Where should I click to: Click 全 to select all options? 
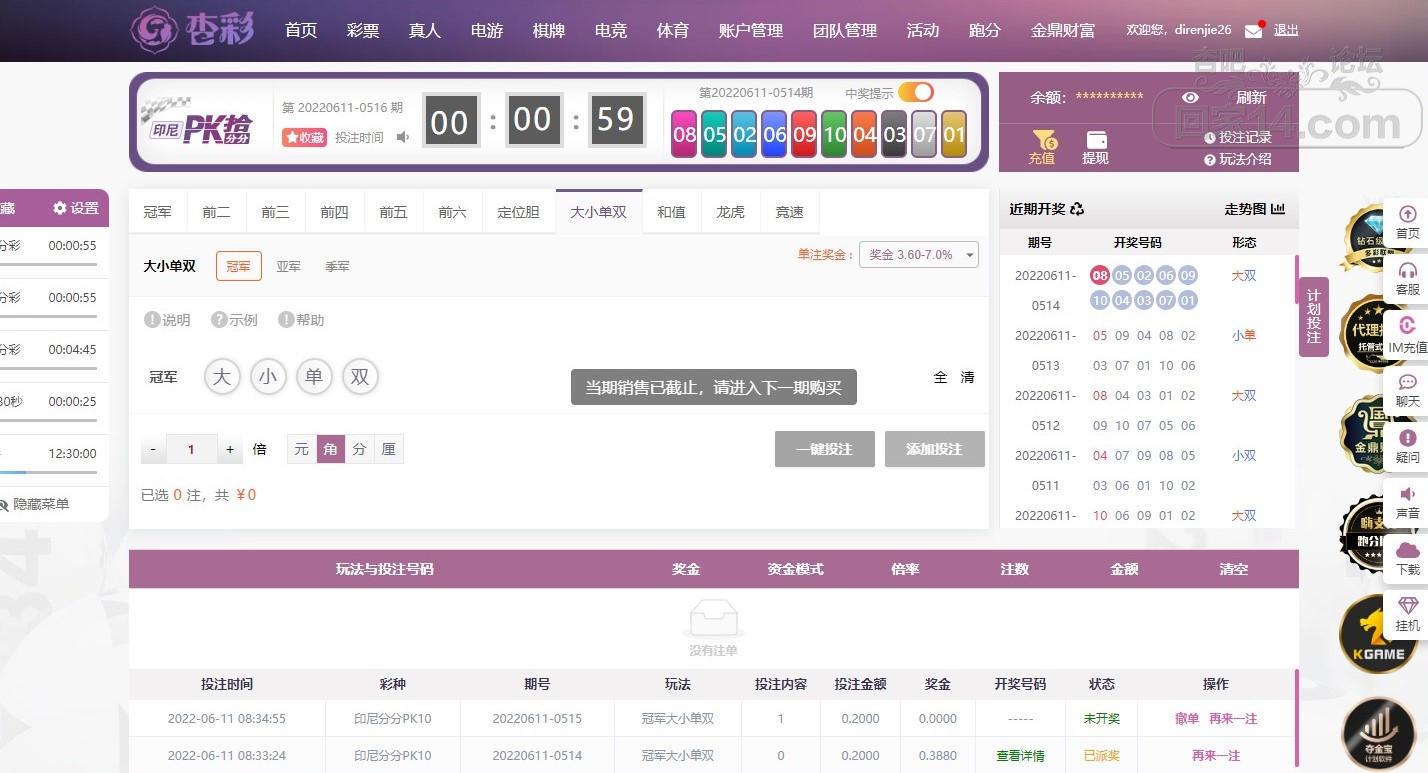(x=940, y=377)
